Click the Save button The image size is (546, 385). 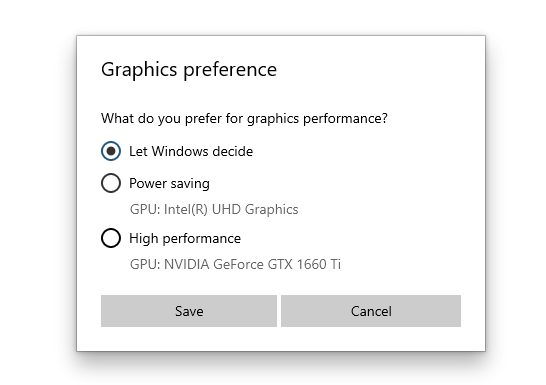point(189,311)
